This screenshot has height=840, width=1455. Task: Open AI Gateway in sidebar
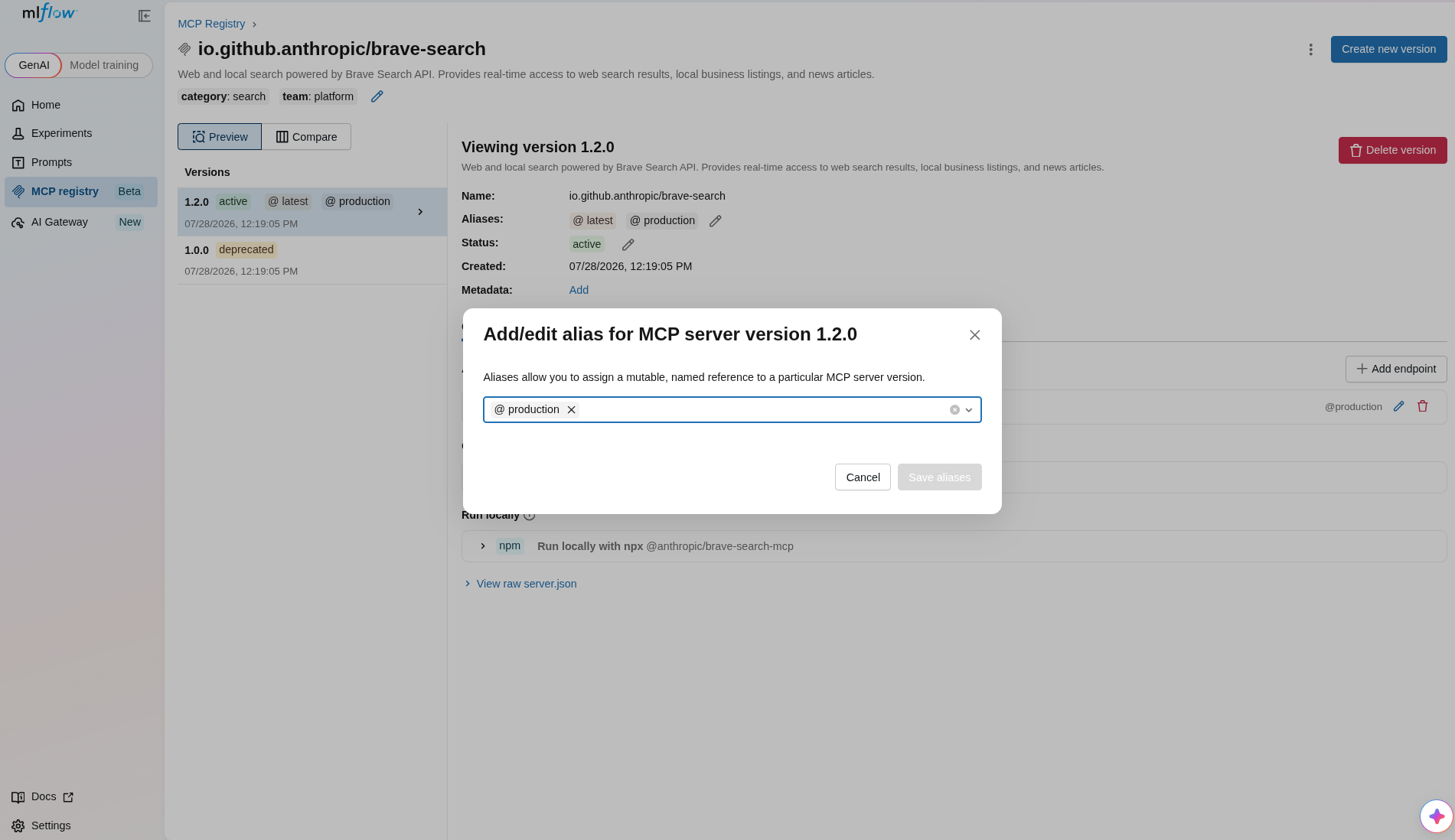(x=81, y=222)
